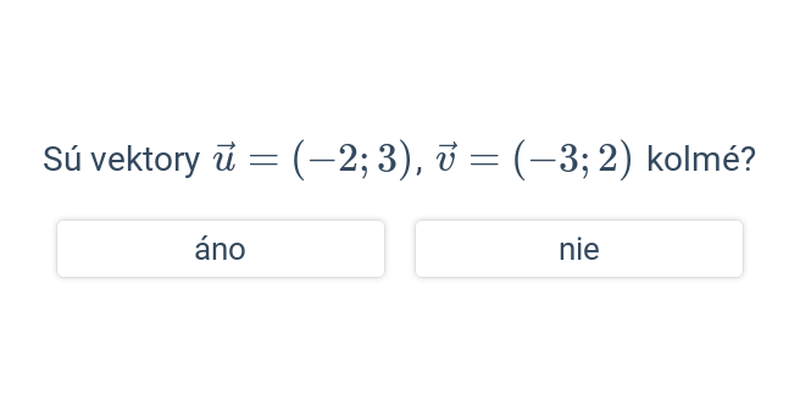Image resolution: width=800 pixels, height=400 pixels.
Task: Click the vector u symbol with arrow
Action: pyautogui.click(x=224, y=160)
